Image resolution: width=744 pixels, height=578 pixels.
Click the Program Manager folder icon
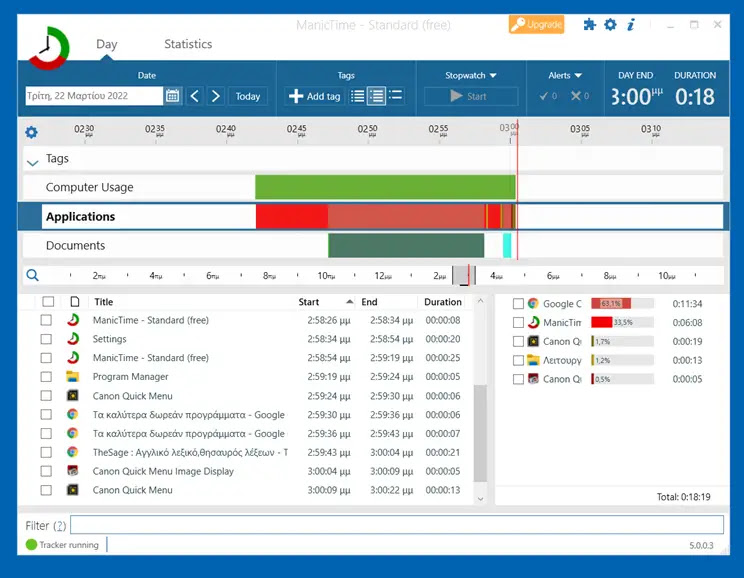click(x=73, y=377)
